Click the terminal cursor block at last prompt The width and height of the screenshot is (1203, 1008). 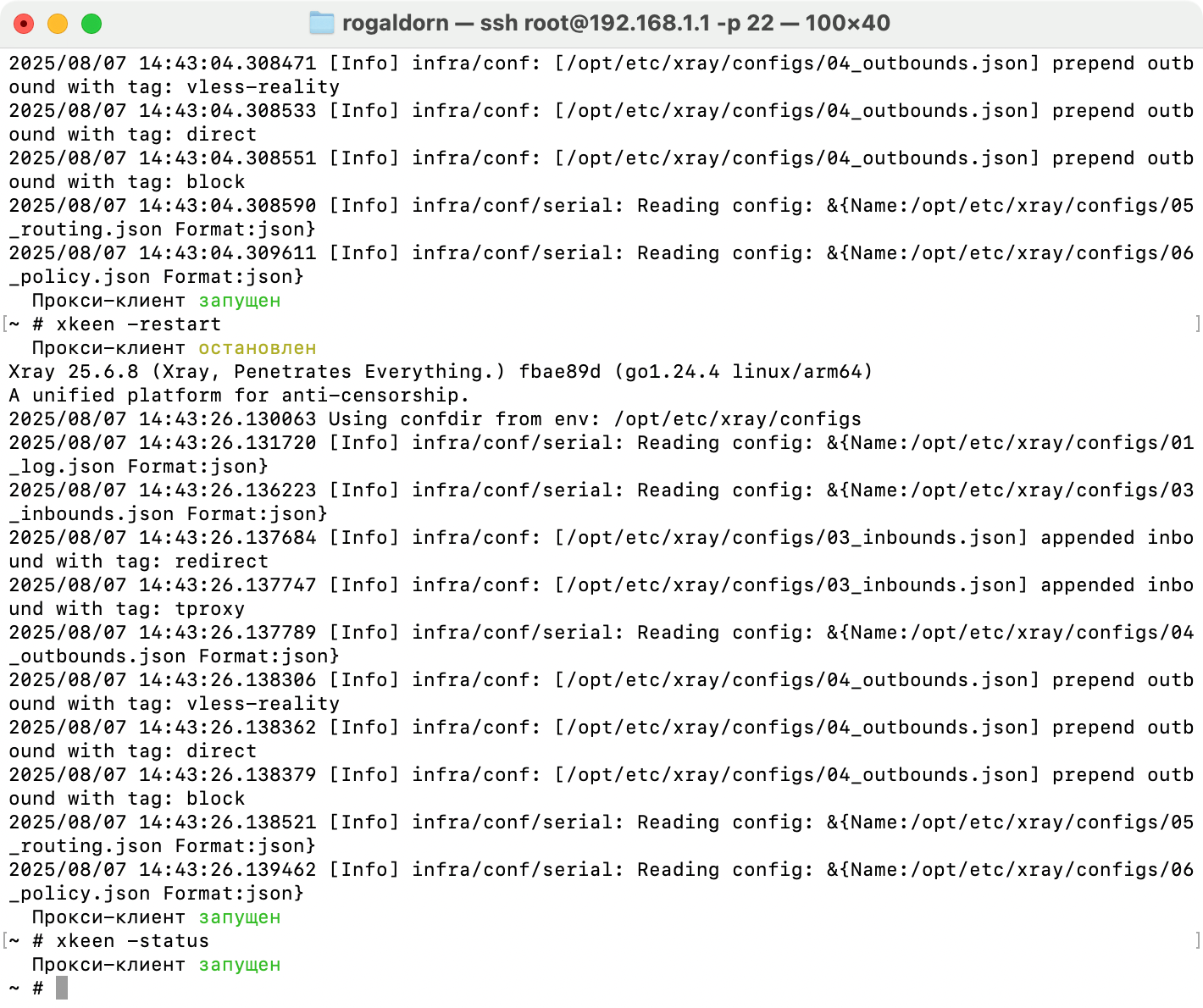point(62,988)
